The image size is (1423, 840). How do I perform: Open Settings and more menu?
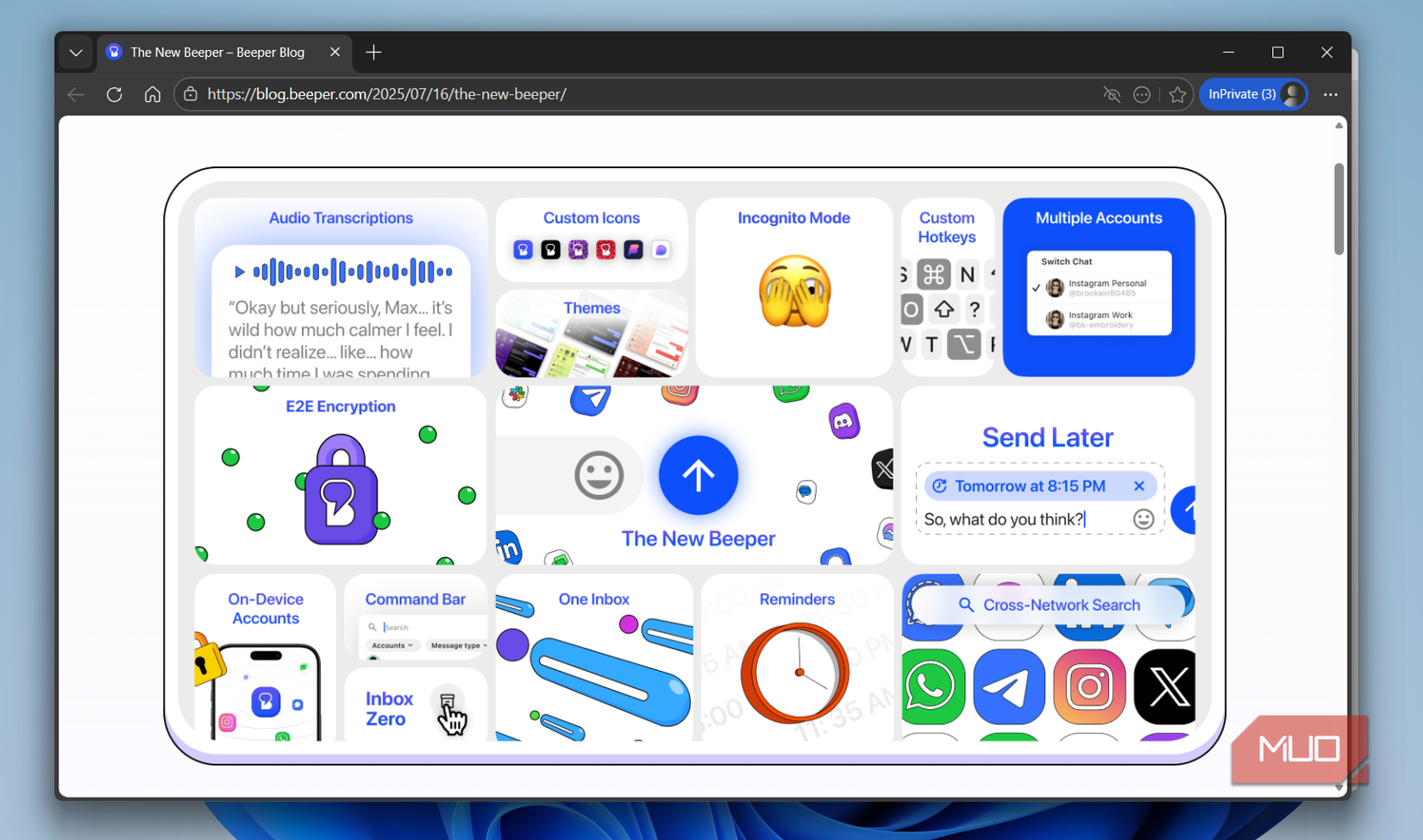(x=1331, y=94)
